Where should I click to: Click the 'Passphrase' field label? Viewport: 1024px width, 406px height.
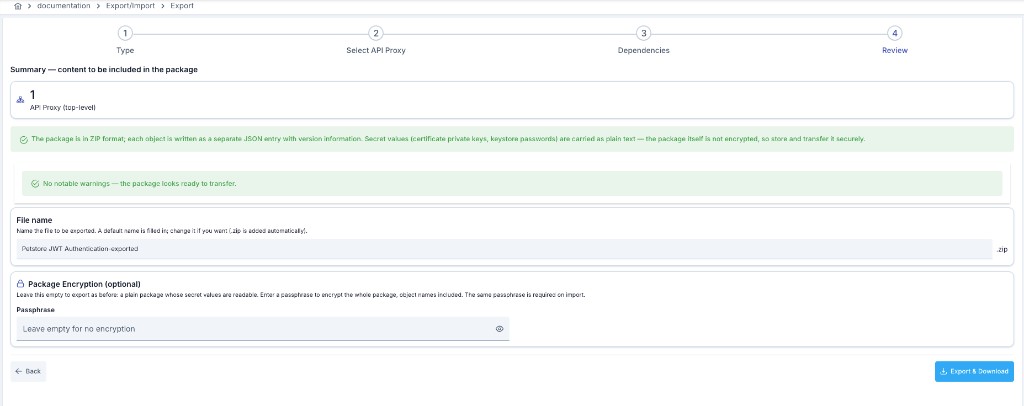pyautogui.click(x=34, y=309)
